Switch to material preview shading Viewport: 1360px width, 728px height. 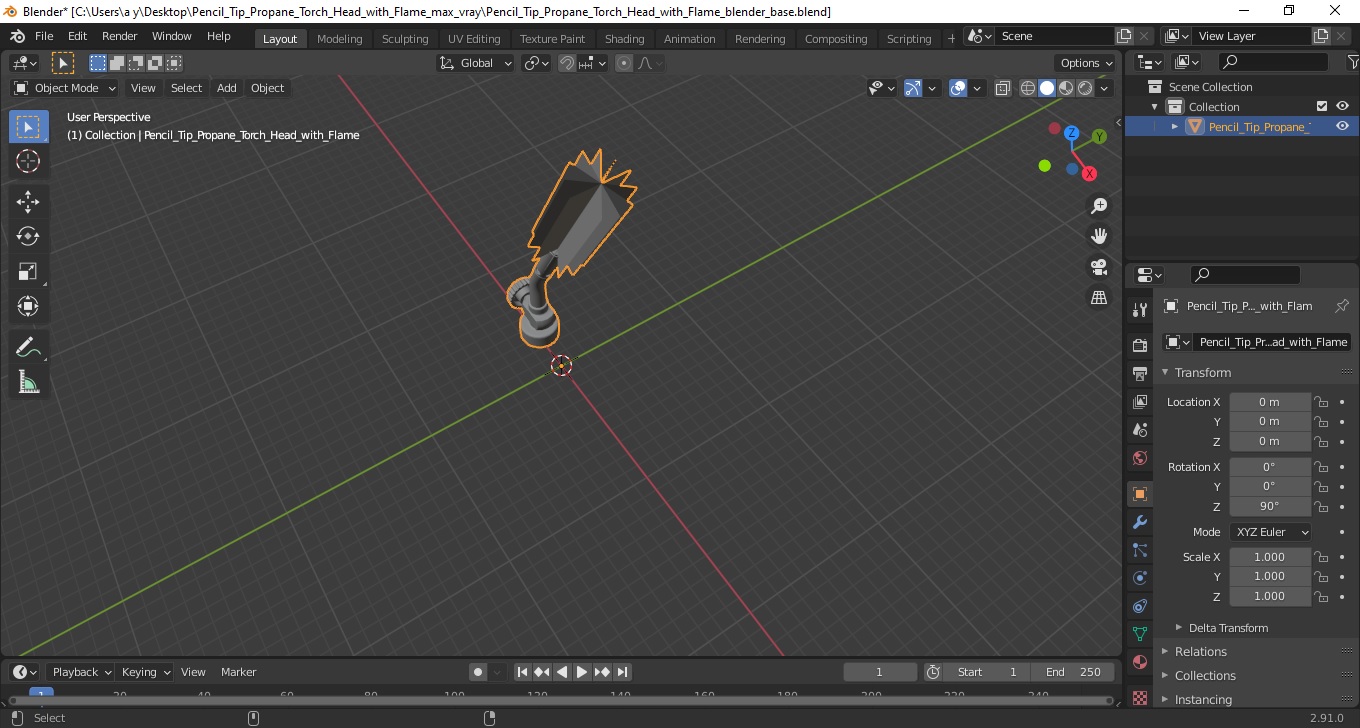[x=1066, y=88]
